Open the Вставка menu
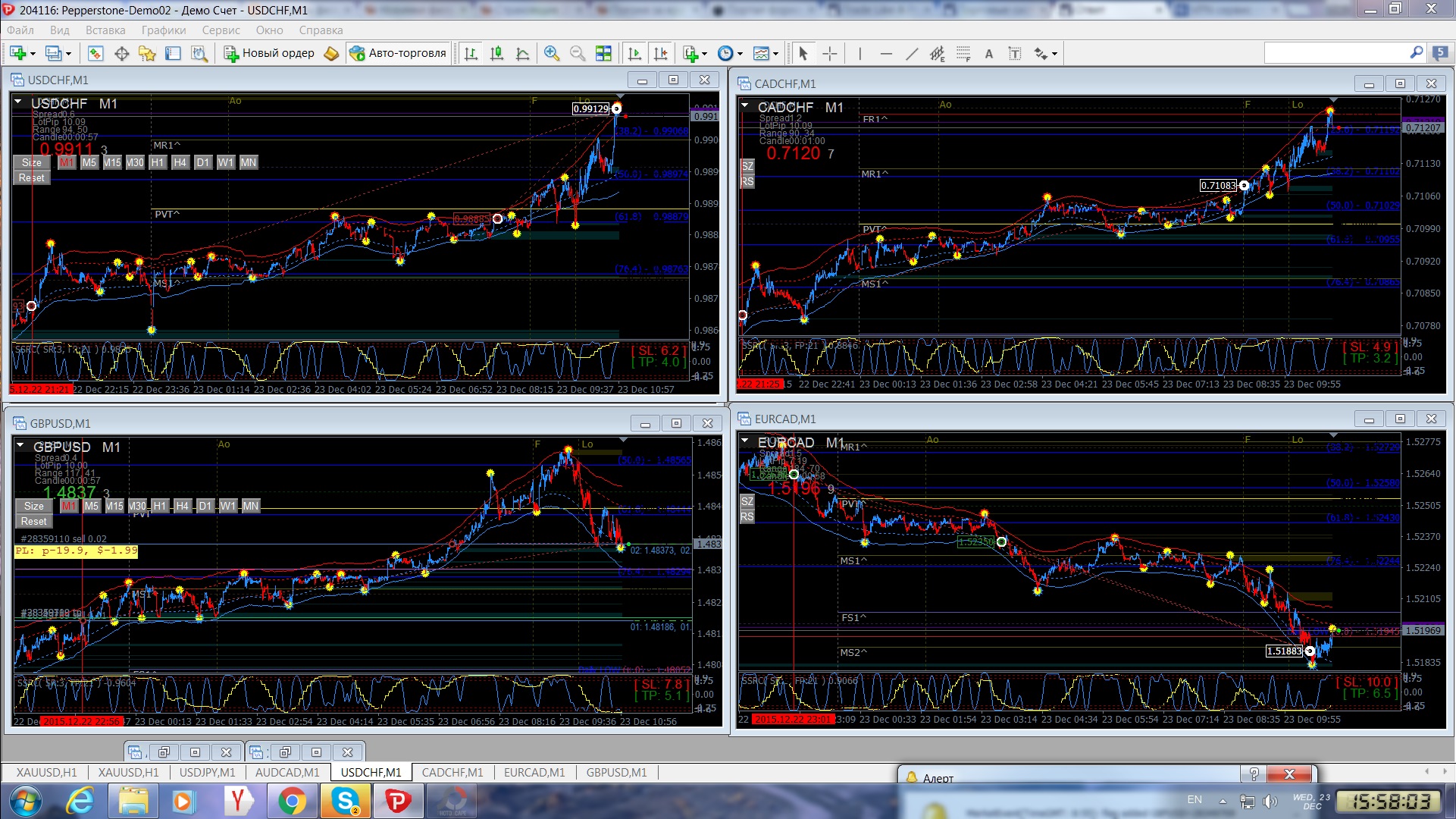This screenshot has width=1456, height=819. (105, 30)
